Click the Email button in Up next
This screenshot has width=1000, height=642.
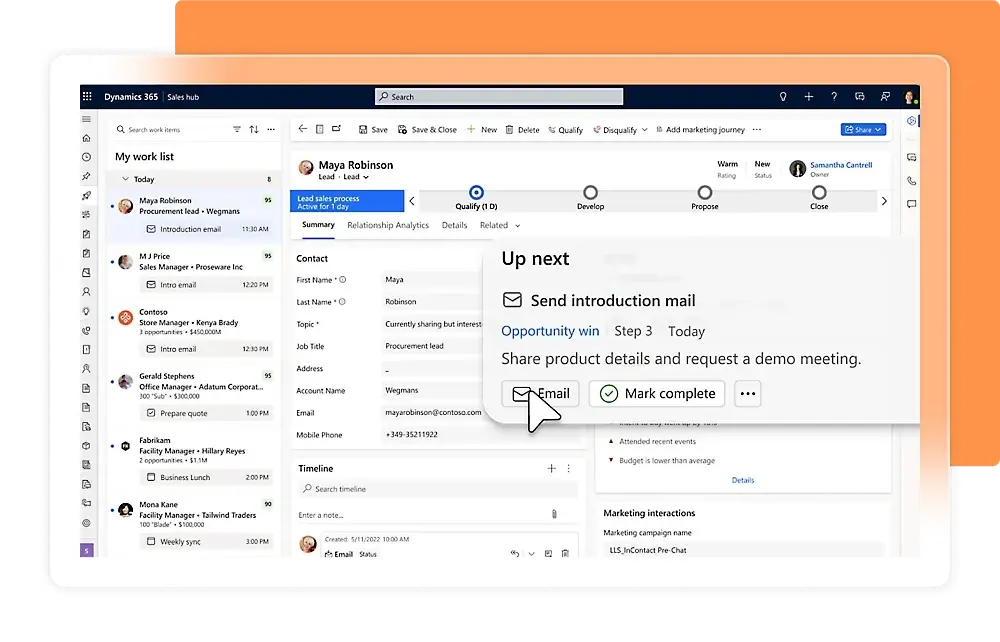[541, 393]
